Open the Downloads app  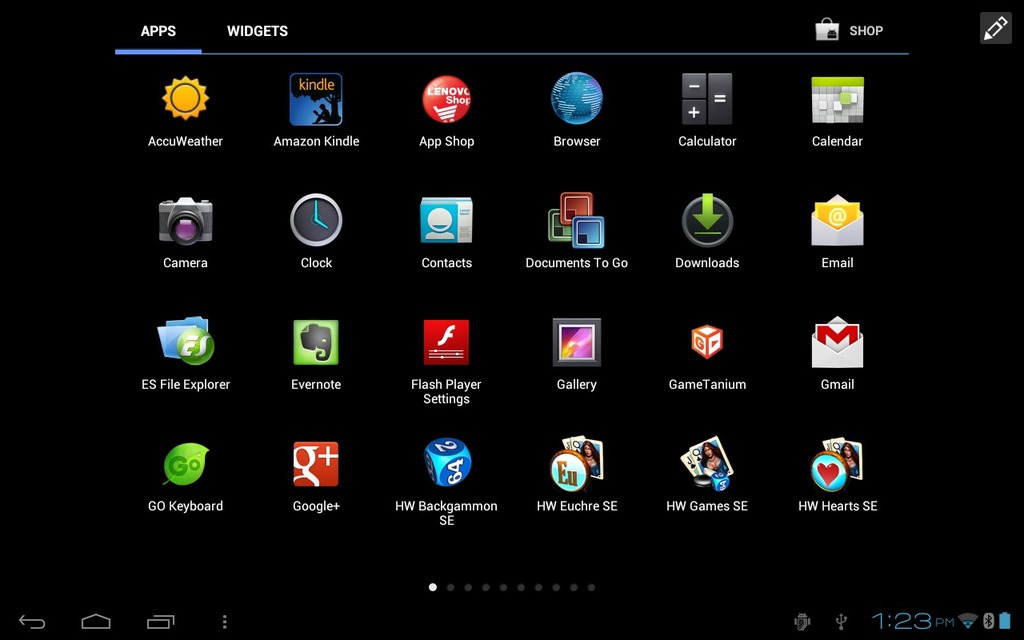(x=707, y=220)
